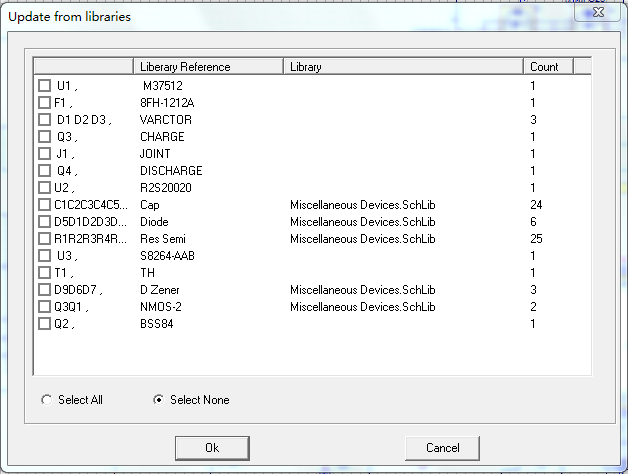
Task: Sort the list by Count column
Action: (x=548, y=67)
